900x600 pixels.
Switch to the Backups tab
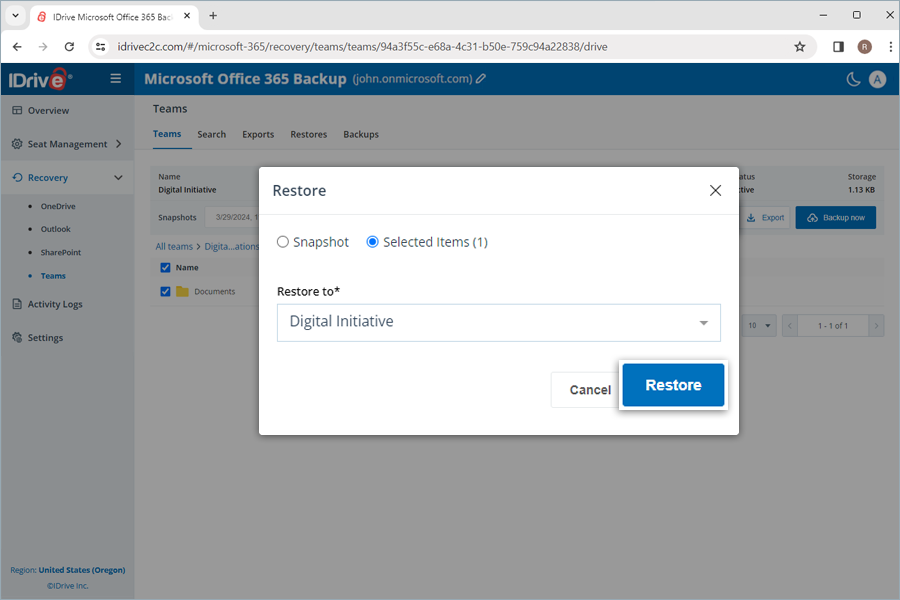point(361,134)
